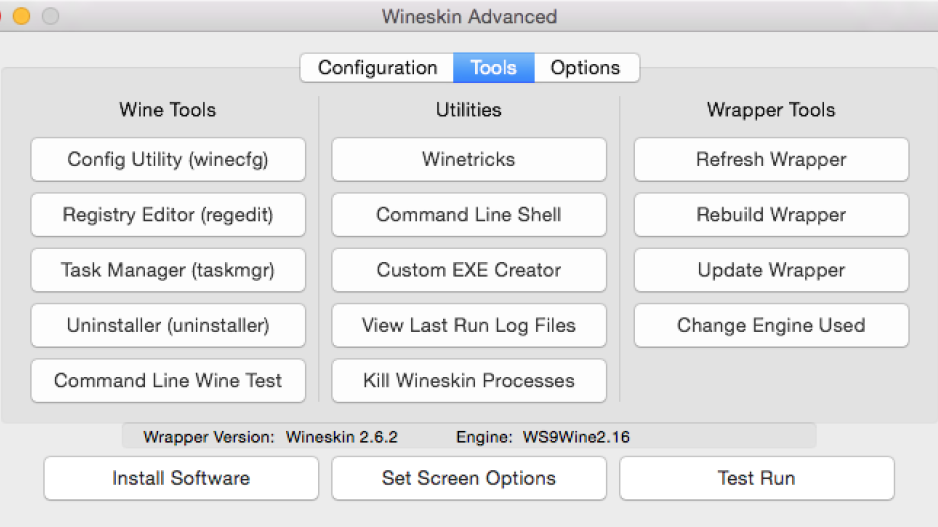
Task: Kill Wineskin Processes
Action: coord(469,380)
